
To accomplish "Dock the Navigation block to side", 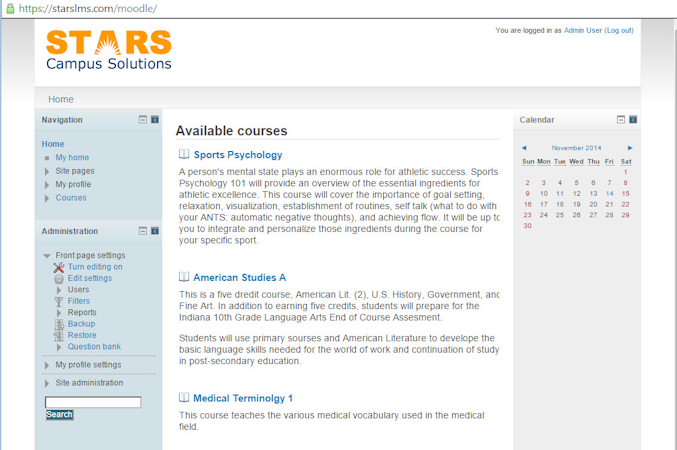I will (x=155, y=120).
